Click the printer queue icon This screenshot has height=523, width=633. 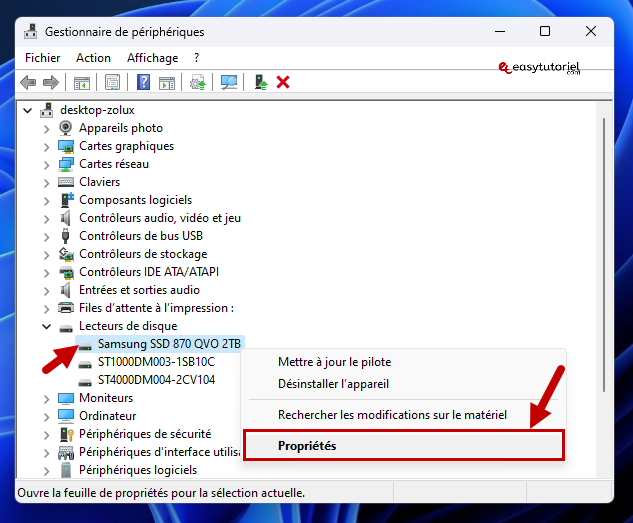[x=66, y=308]
